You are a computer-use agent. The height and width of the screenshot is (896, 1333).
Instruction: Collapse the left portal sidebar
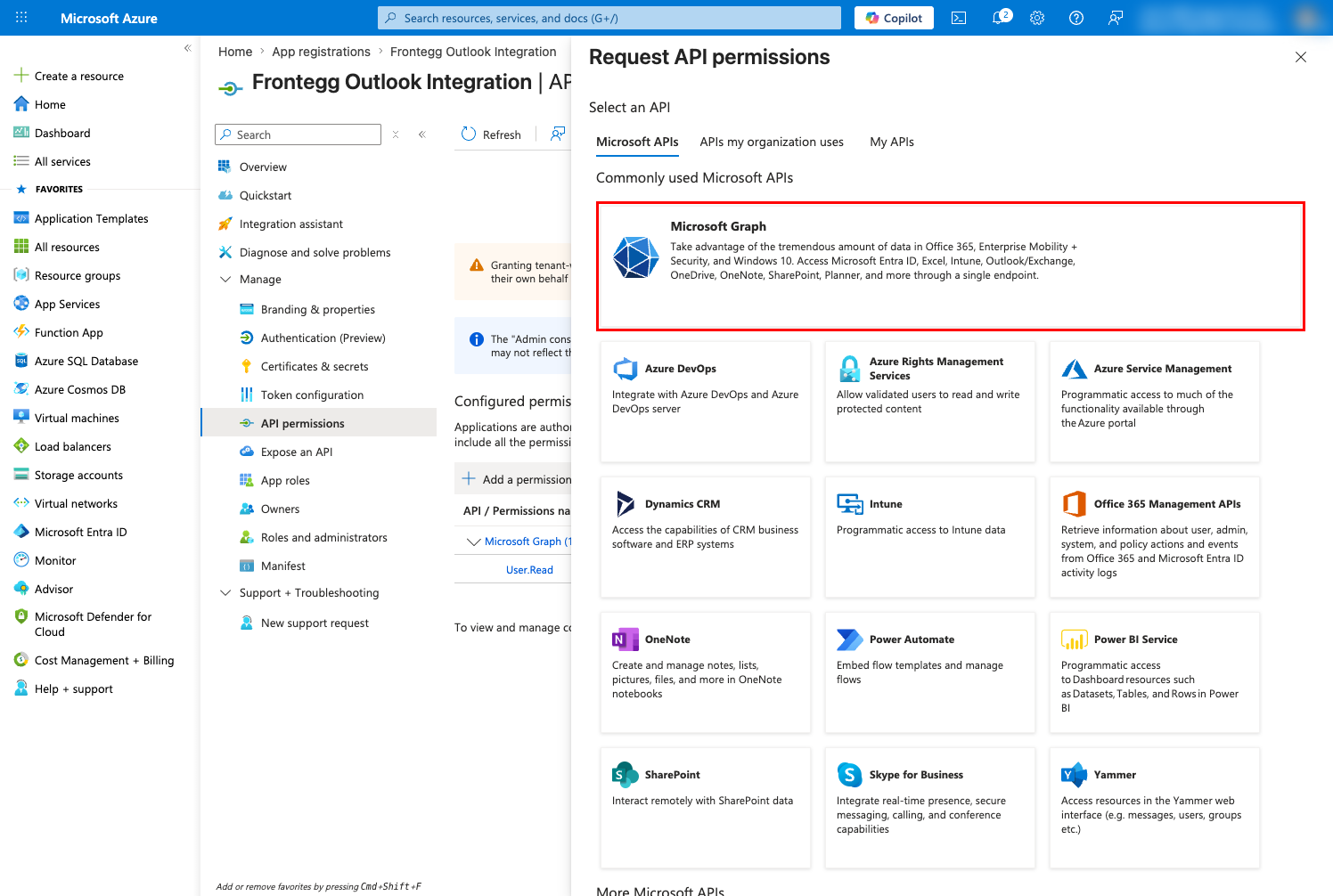pyautogui.click(x=187, y=48)
